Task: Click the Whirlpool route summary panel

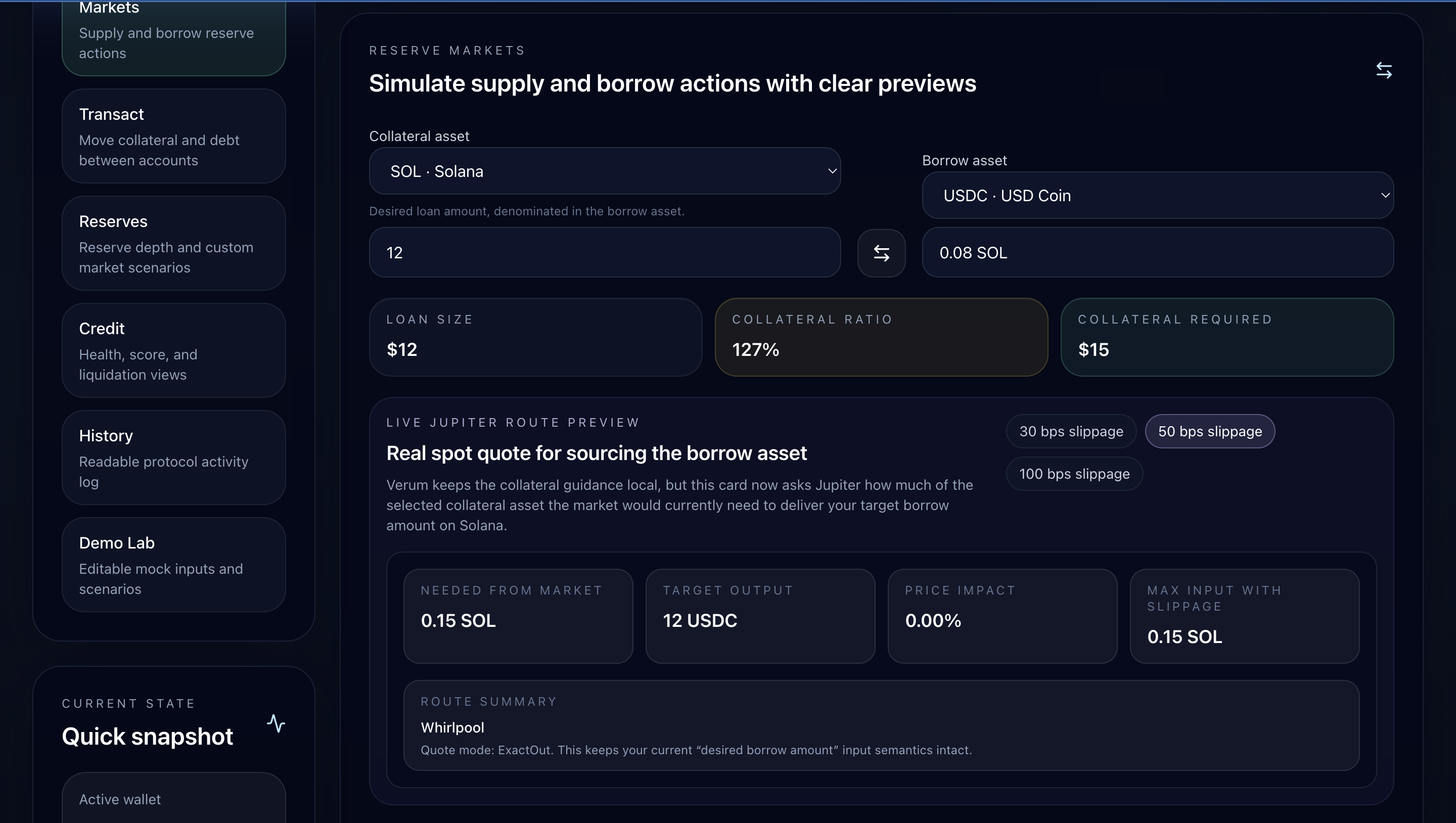Action: tap(881, 725)
